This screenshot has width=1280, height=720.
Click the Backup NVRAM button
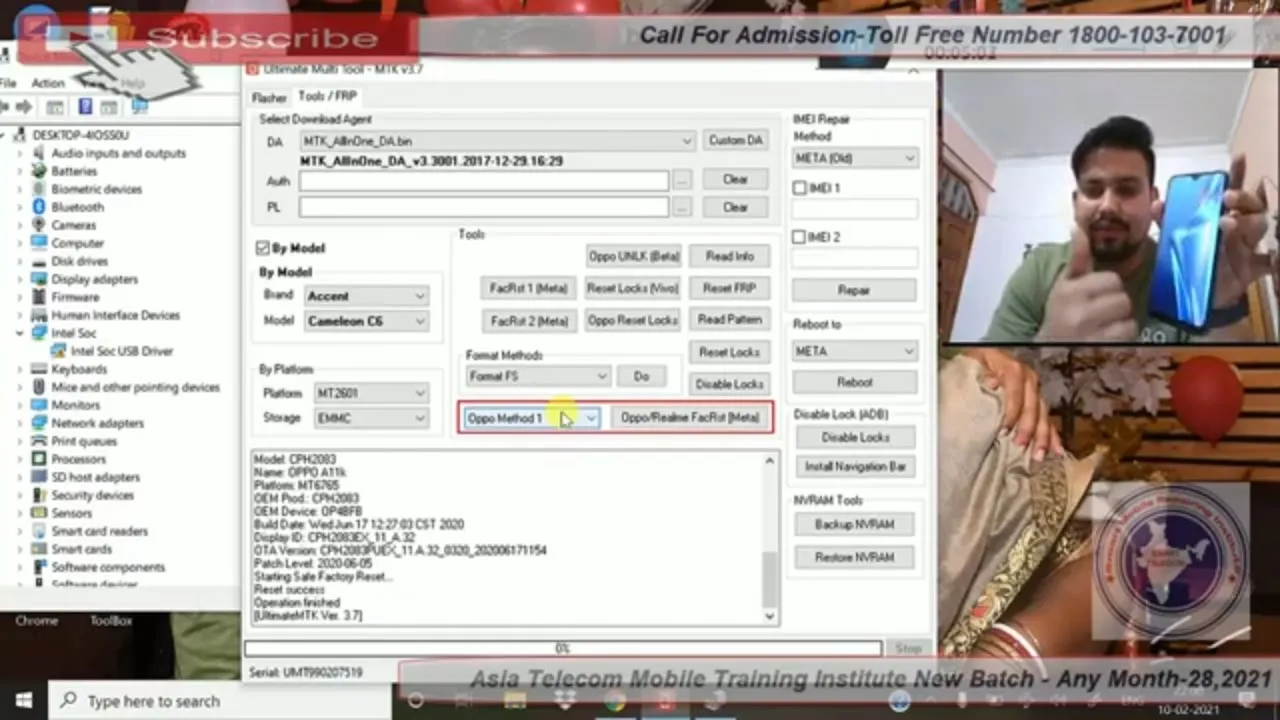[855, 524]
